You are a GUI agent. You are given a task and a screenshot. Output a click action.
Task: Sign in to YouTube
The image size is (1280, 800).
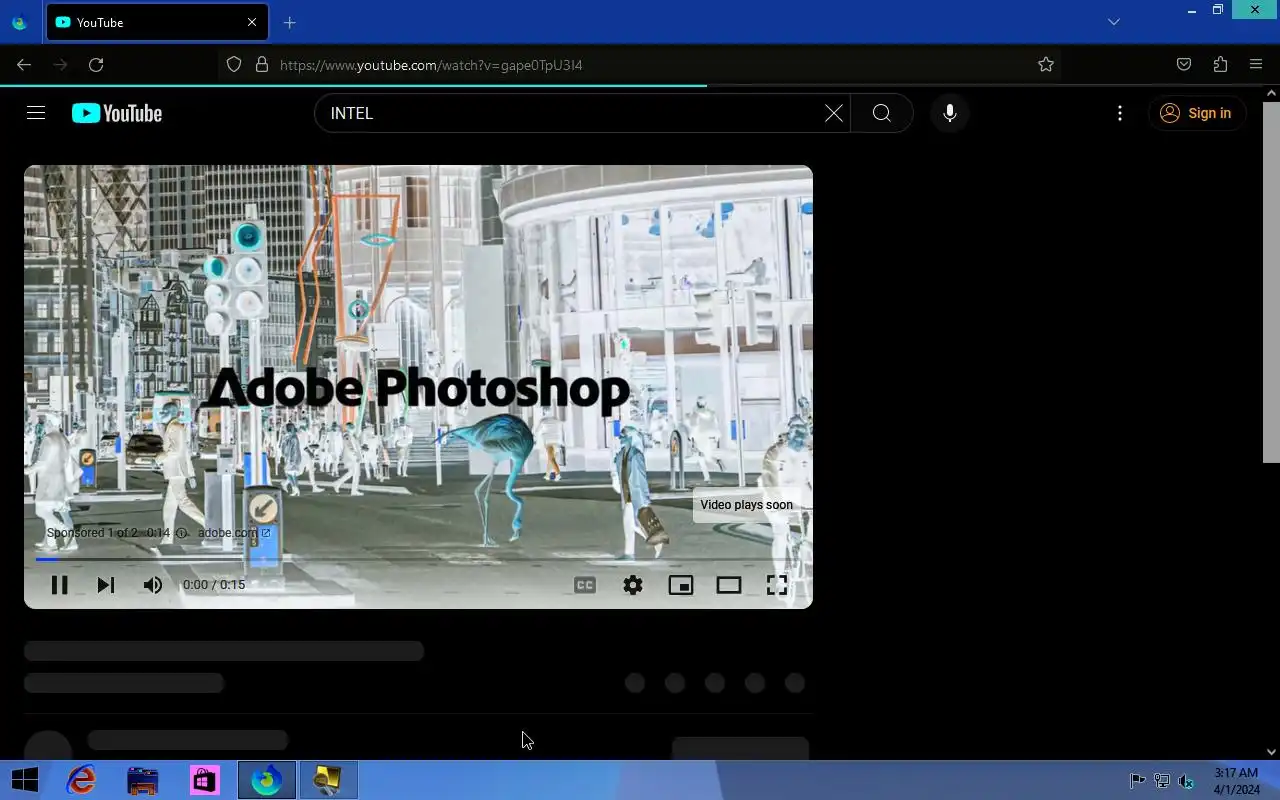click(1196, 113)
